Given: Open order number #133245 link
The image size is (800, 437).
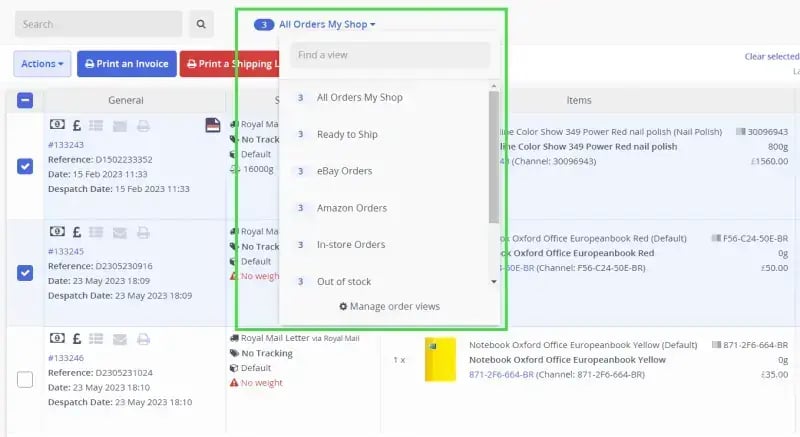Looking at the screenshot, I should click(66, 251).
